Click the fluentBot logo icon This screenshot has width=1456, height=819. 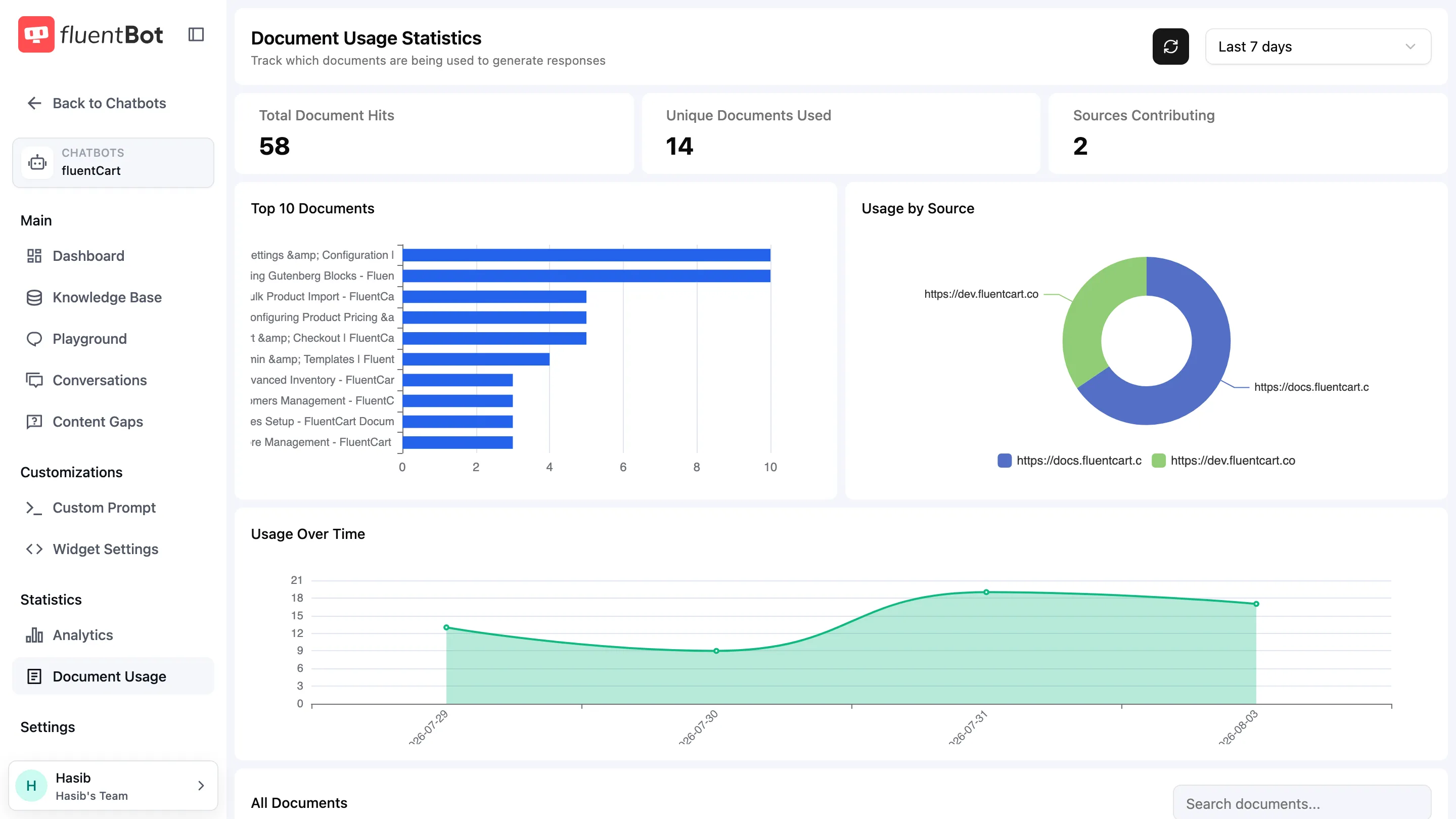pyautogui.click(x=36, y=34)
